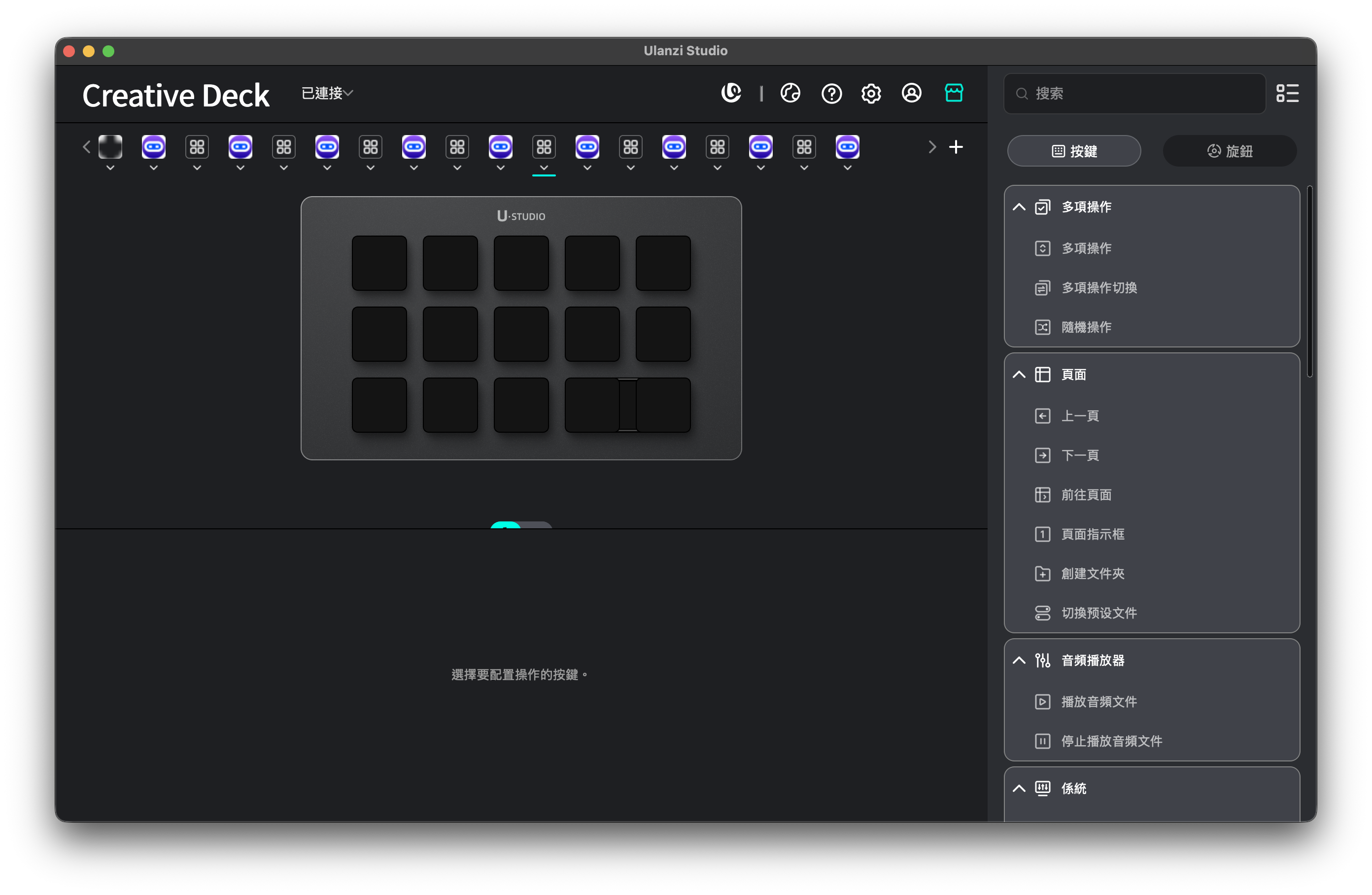Open settings with the gear icon
This screenshot has width=1372, height=895.
[x=870, y=94]
